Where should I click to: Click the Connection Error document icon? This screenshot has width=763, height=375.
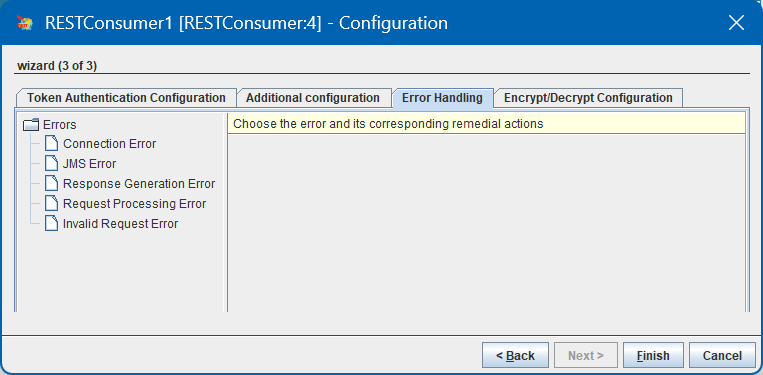pos(51,144)
